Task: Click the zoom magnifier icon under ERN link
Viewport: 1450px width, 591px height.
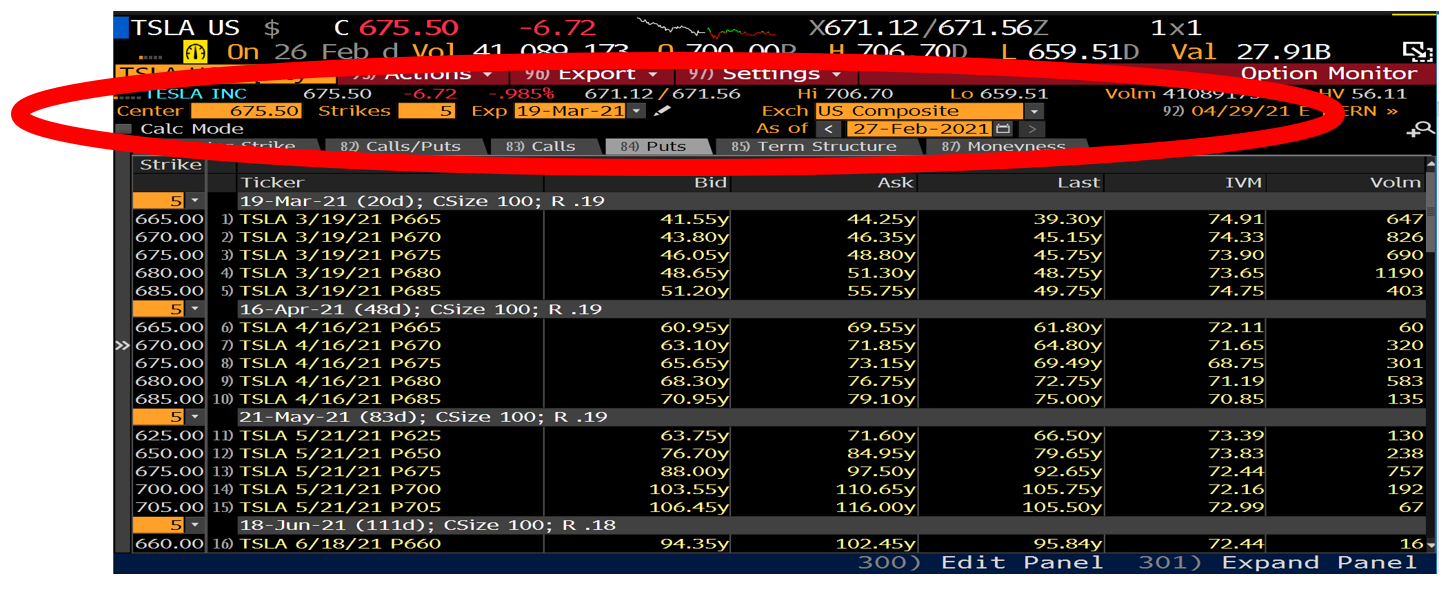Action: pyautogui.click(x=1419, y=130)
